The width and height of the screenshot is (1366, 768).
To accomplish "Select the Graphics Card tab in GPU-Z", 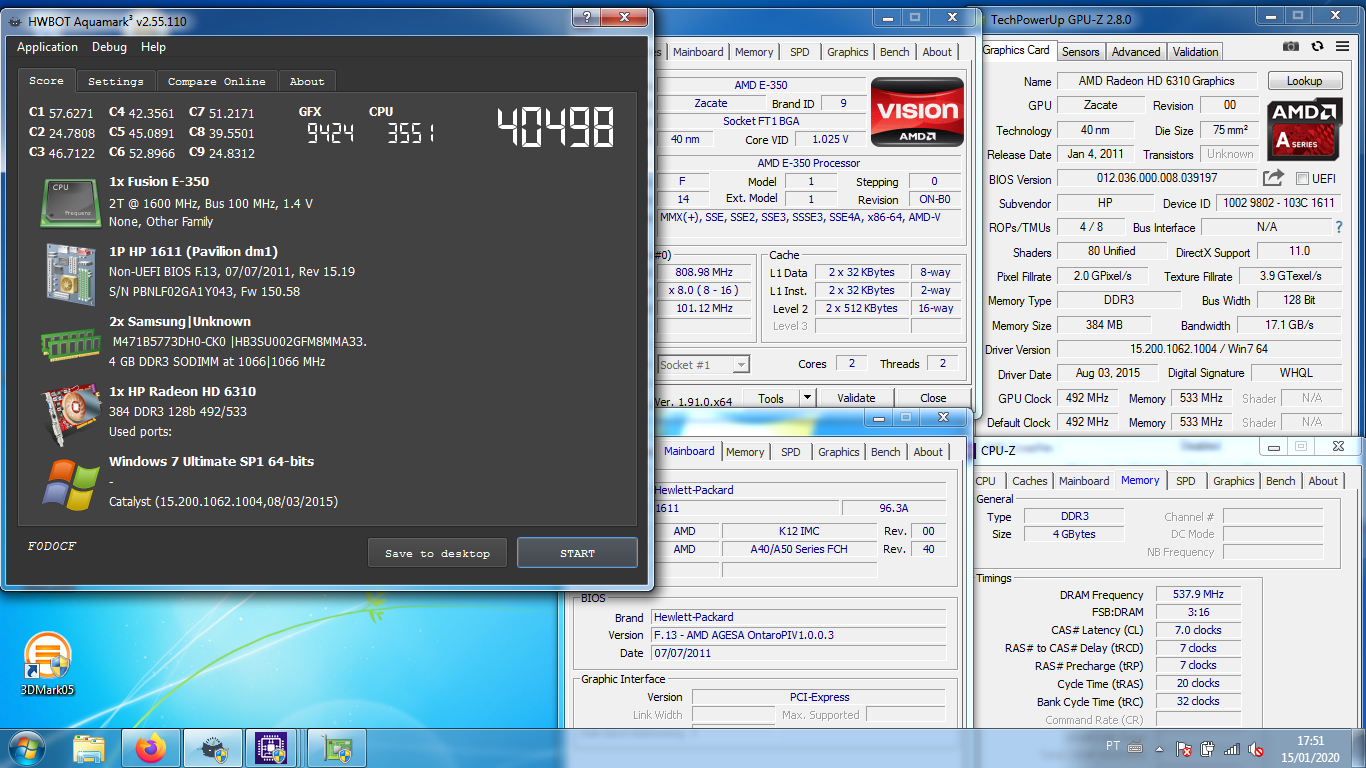I will click(1016, 50).
